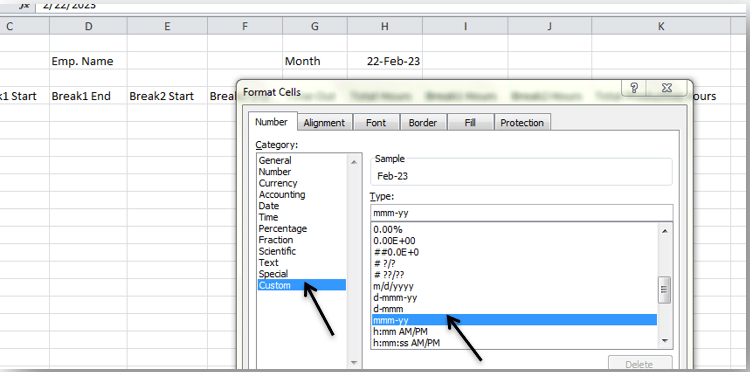Click Category list scroll up arrow

[354, 163]
